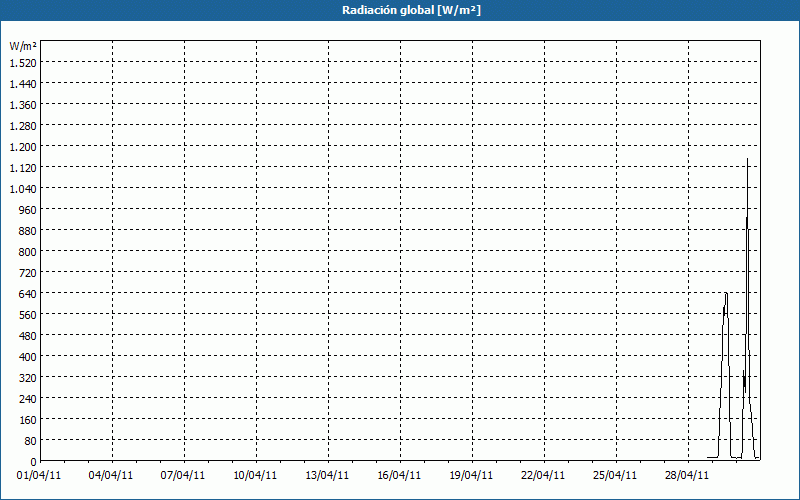
Task: Select the 1.440 y-axis value
Action: [23, 84]
